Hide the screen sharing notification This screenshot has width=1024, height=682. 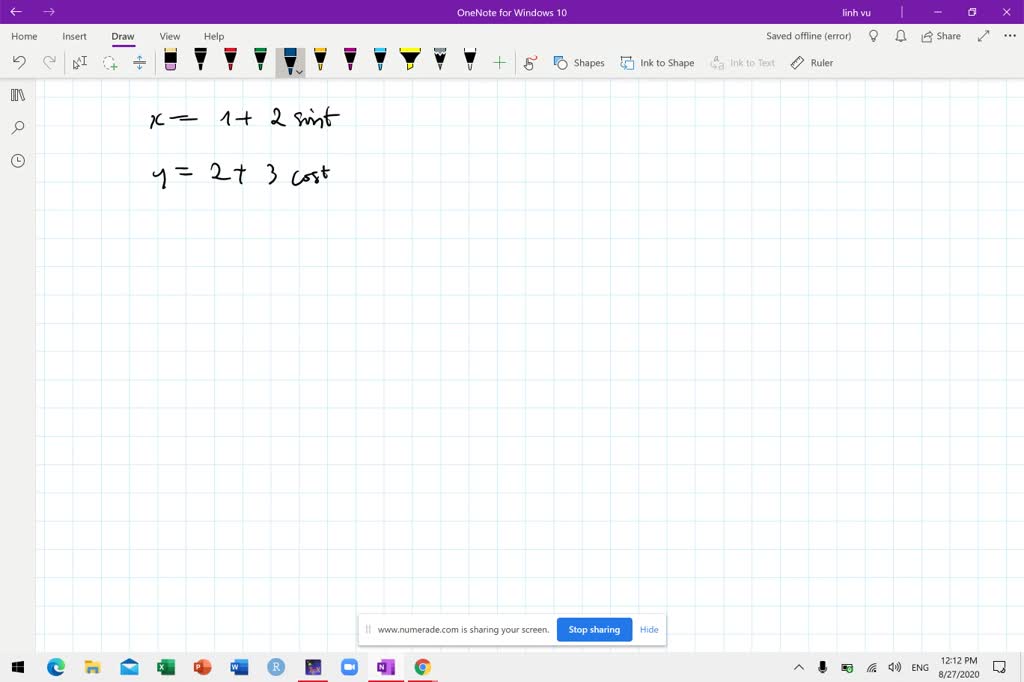click(x=649, y=629)
